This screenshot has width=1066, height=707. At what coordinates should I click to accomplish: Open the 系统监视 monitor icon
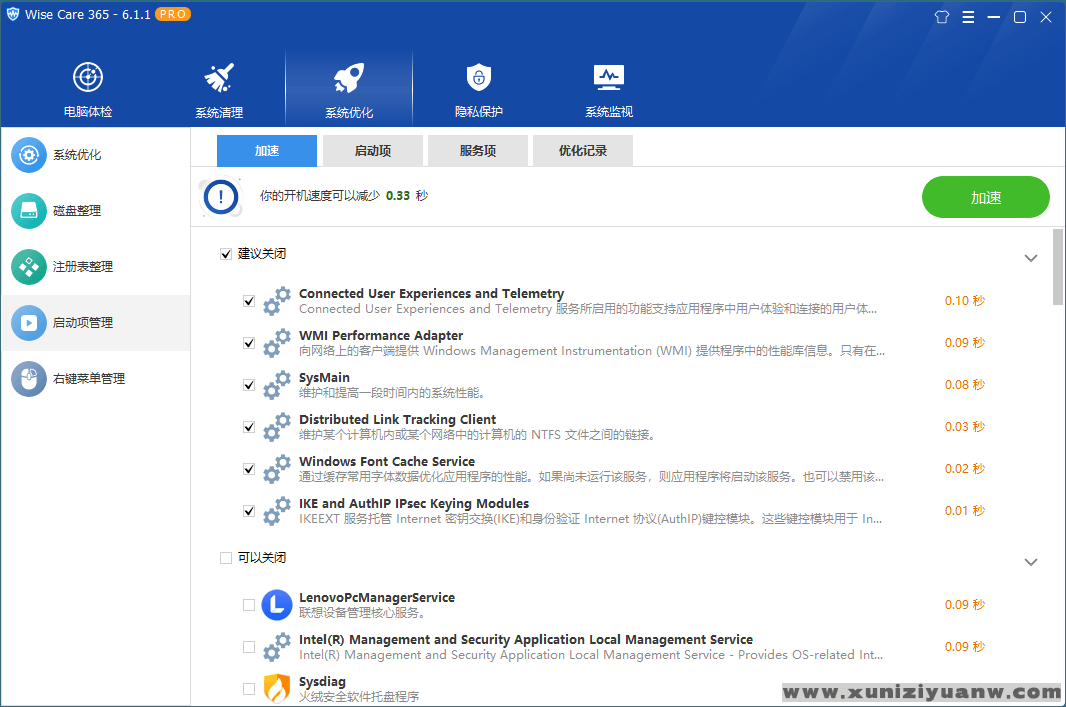tap(609, 78)
